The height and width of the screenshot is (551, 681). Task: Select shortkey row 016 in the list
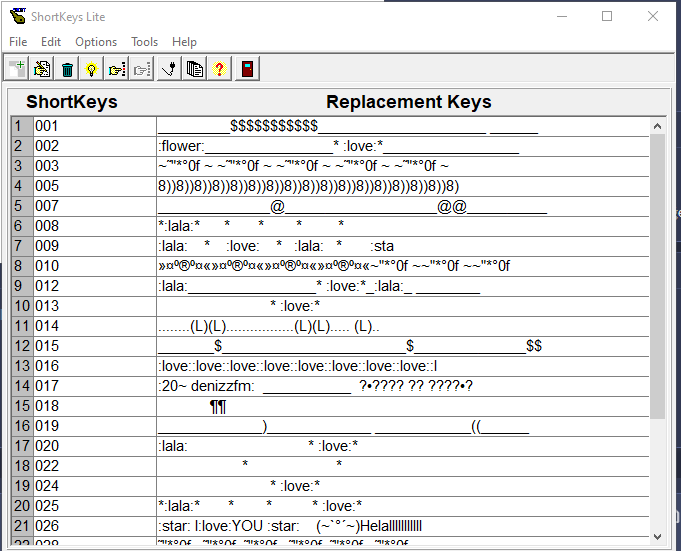point(94,366)
